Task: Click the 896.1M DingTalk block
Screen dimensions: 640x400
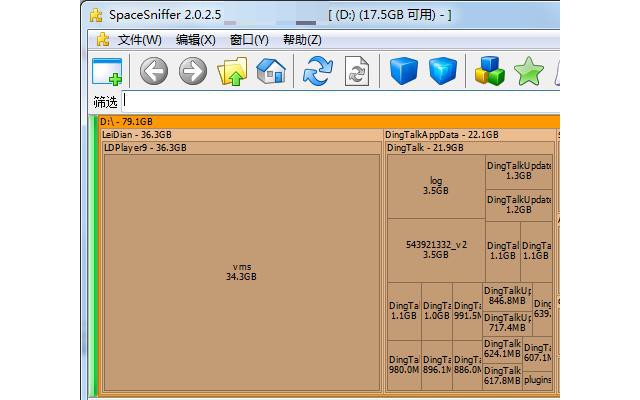Action: click(x=437, y=365)
